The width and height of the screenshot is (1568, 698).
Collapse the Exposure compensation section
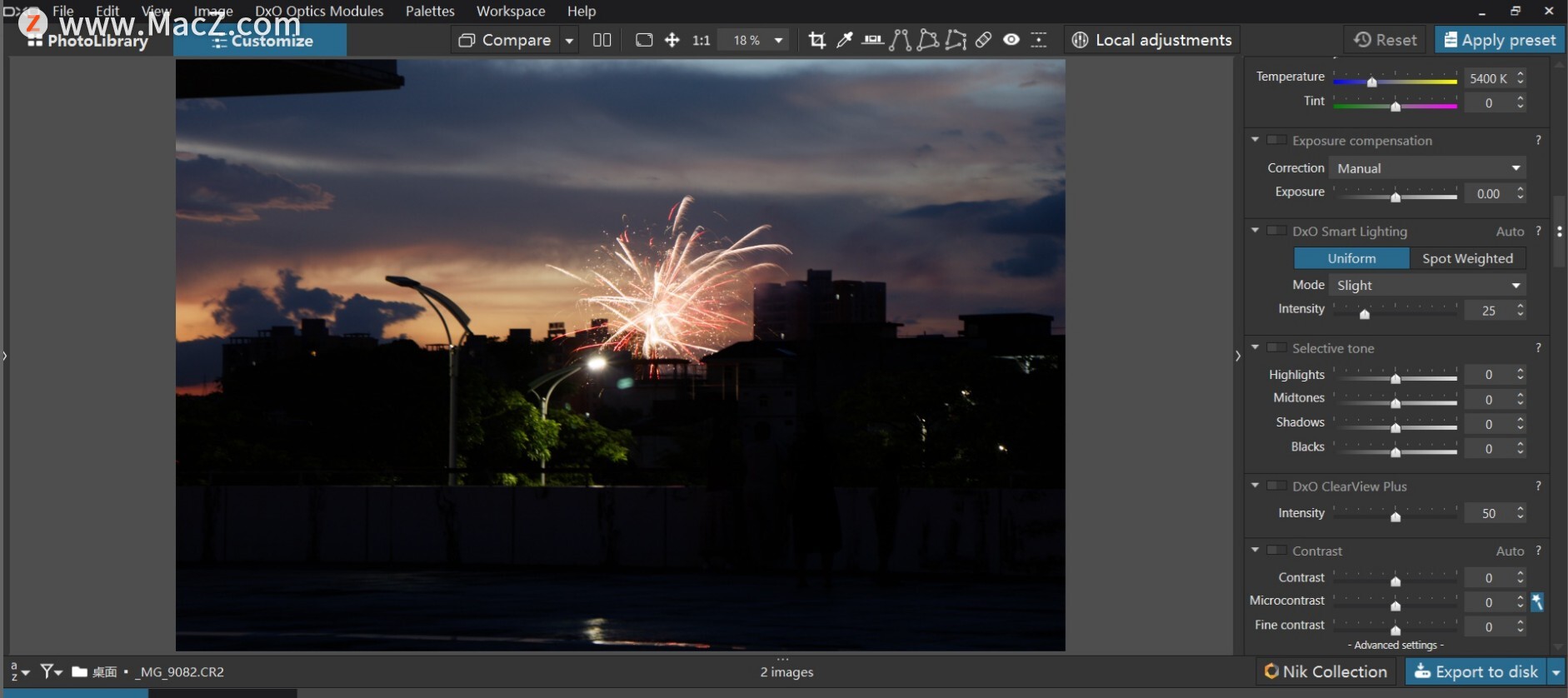(x=1255, y=140)
